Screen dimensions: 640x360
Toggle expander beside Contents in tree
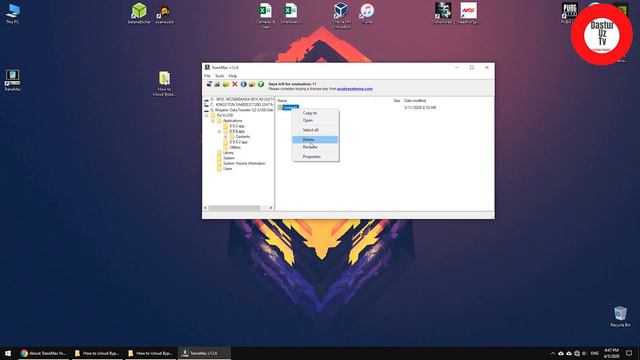point(225,137)
